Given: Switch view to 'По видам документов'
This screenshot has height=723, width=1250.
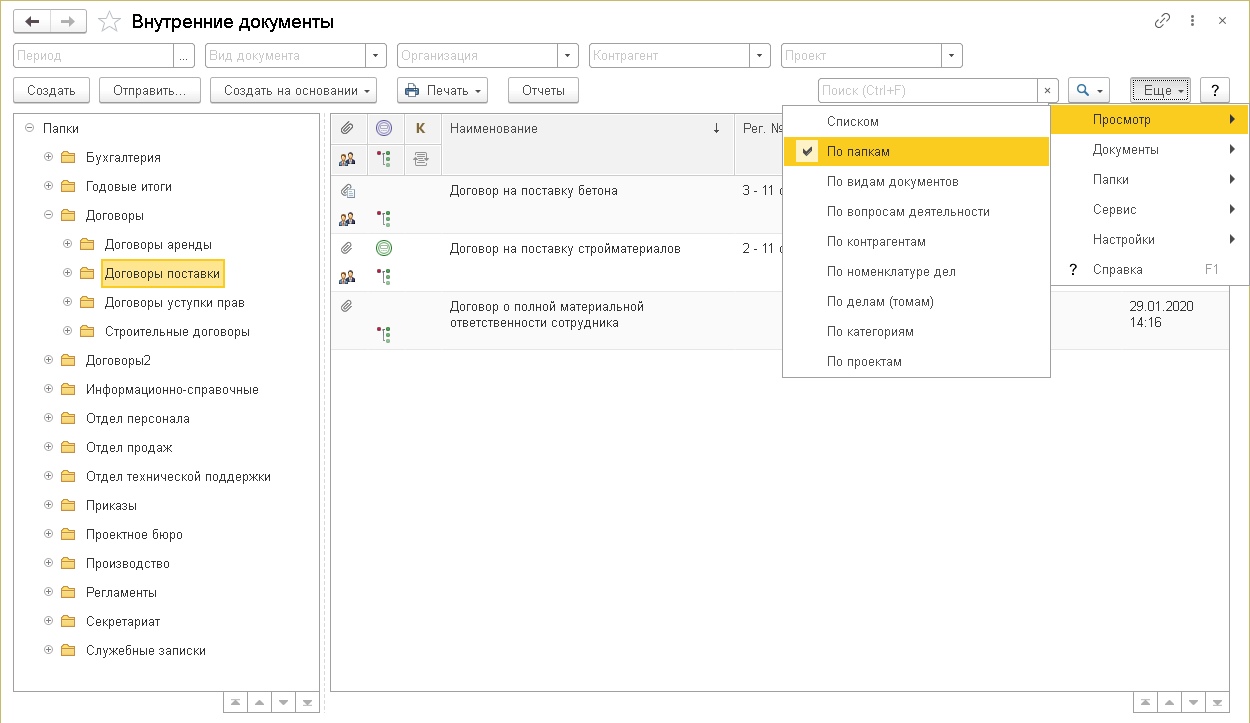Looking at the screenshot, I should coord(892,182).
